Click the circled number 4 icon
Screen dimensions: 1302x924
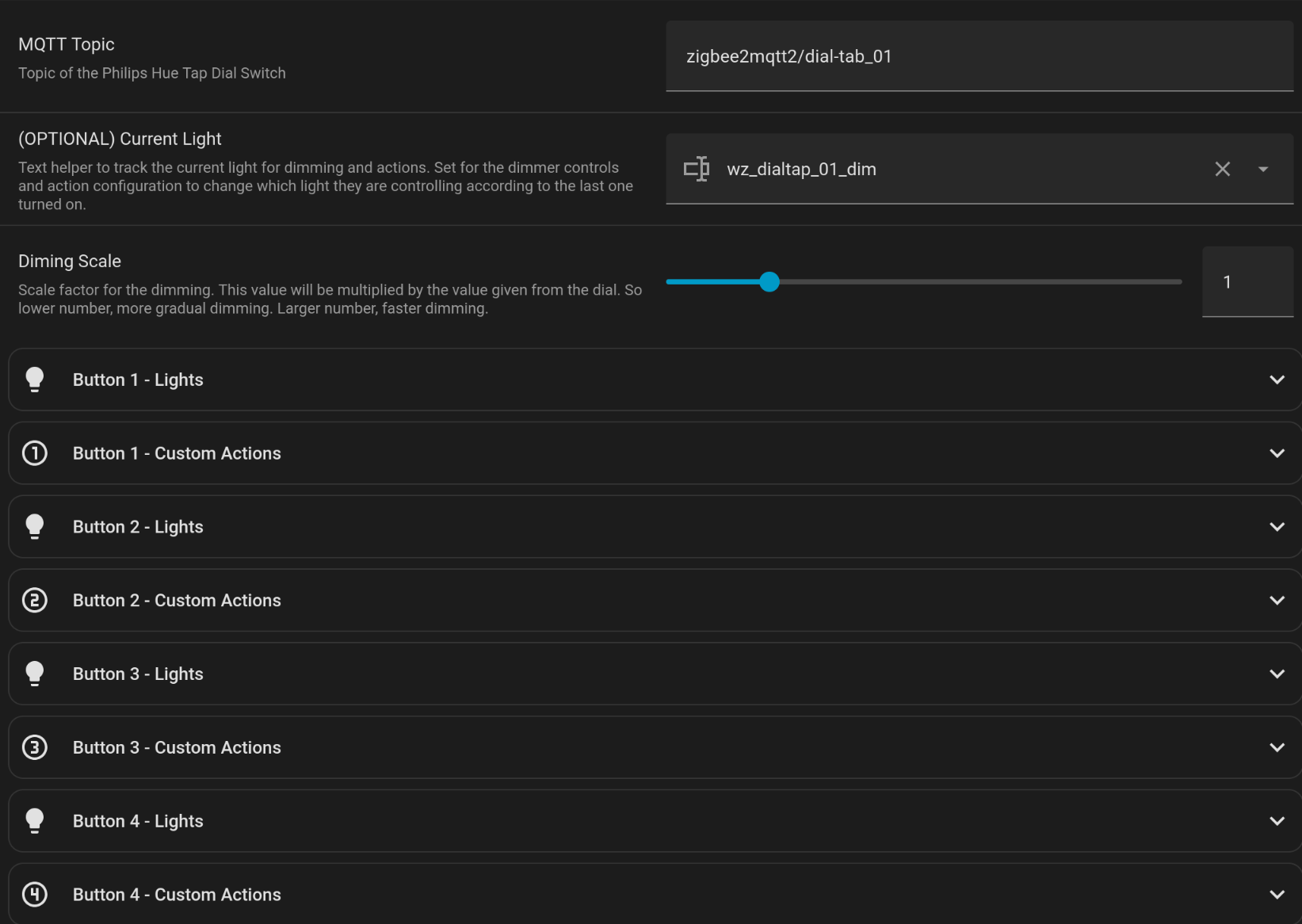click(x=34, y=895)
